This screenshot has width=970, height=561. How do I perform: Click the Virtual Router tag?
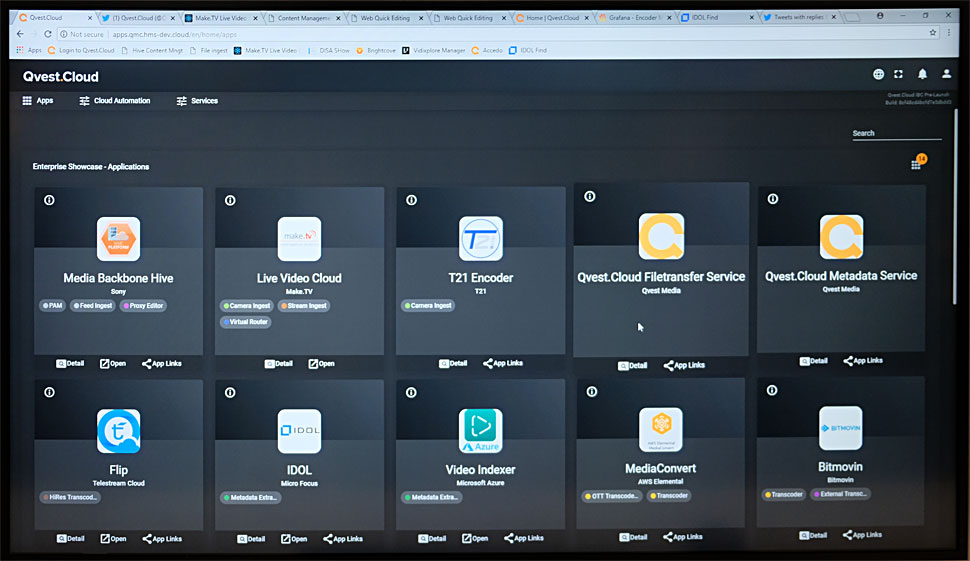pyautogui.click(x=245, y=322)
